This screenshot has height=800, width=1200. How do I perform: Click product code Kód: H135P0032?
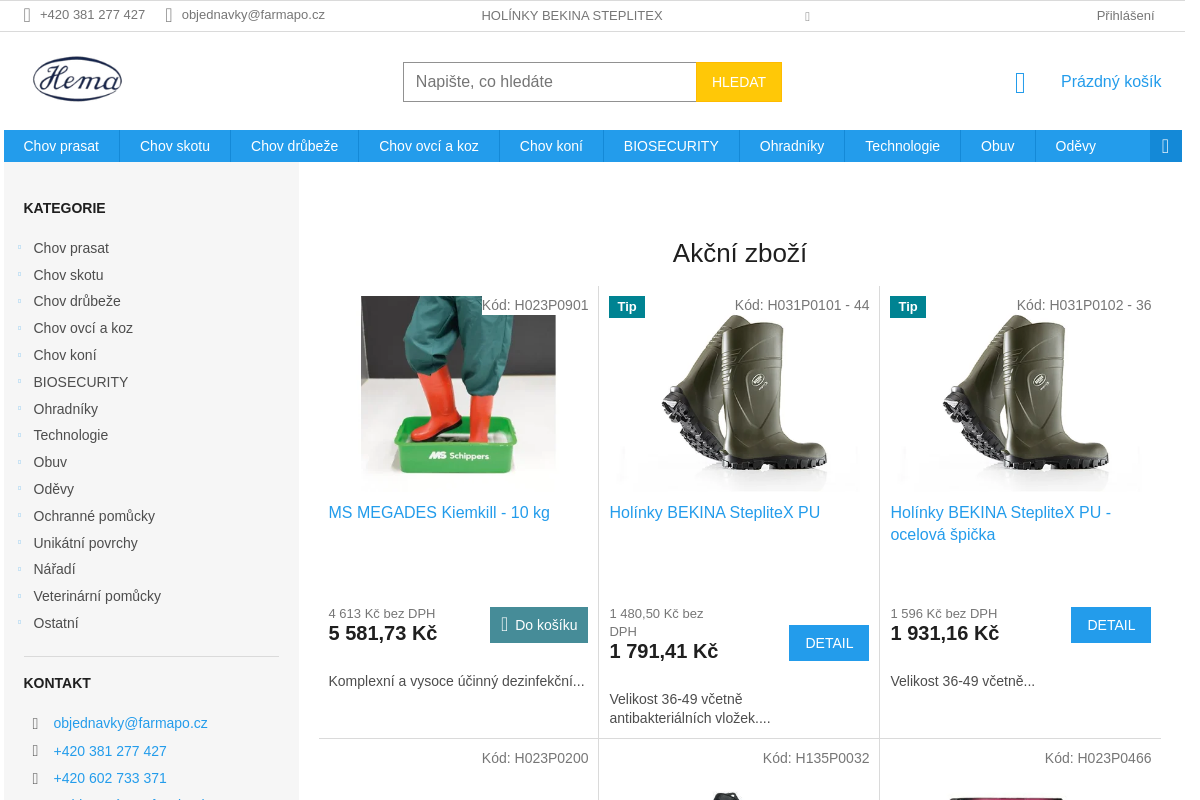coord(816,758)
